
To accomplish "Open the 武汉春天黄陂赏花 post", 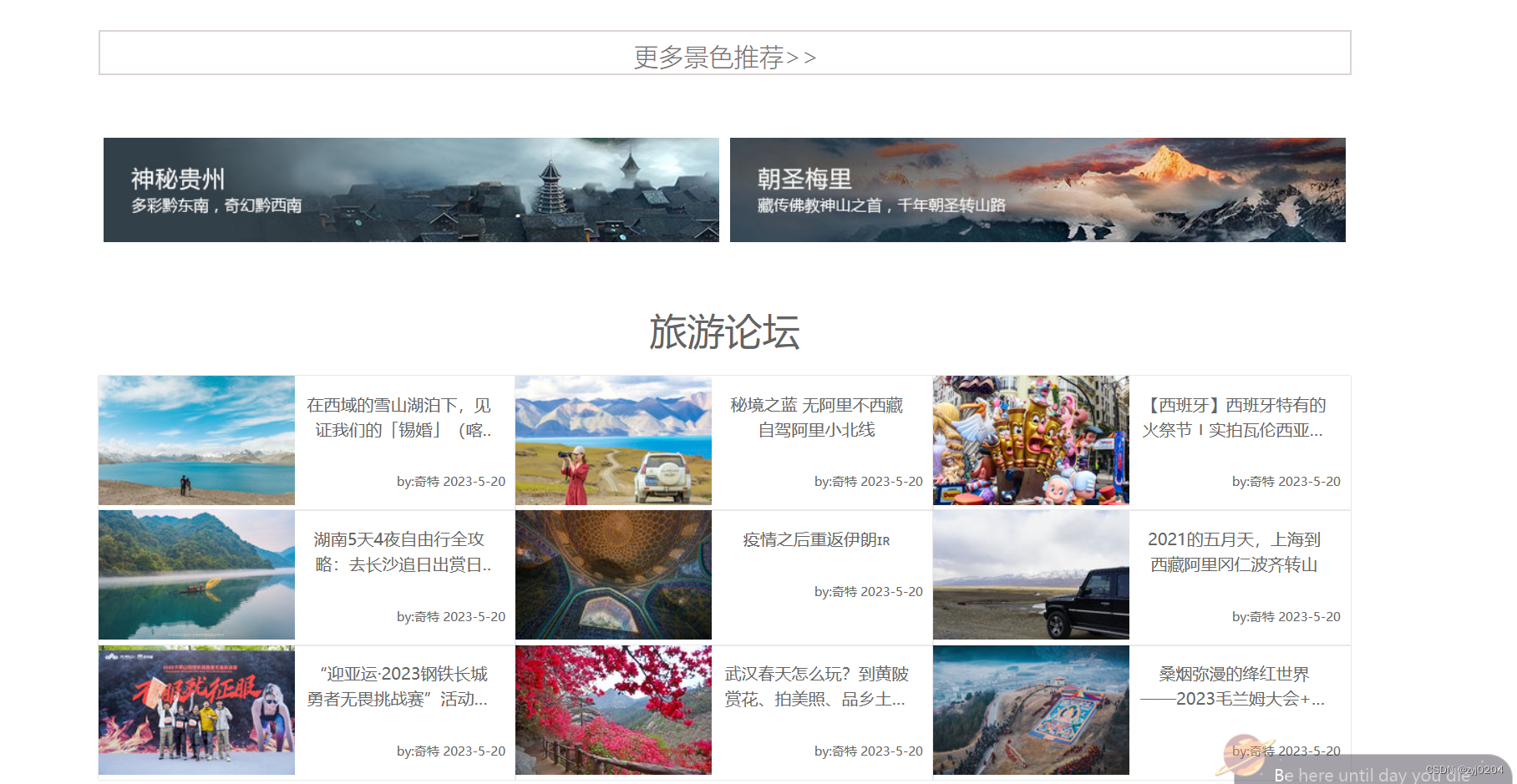I will point(817,686).
